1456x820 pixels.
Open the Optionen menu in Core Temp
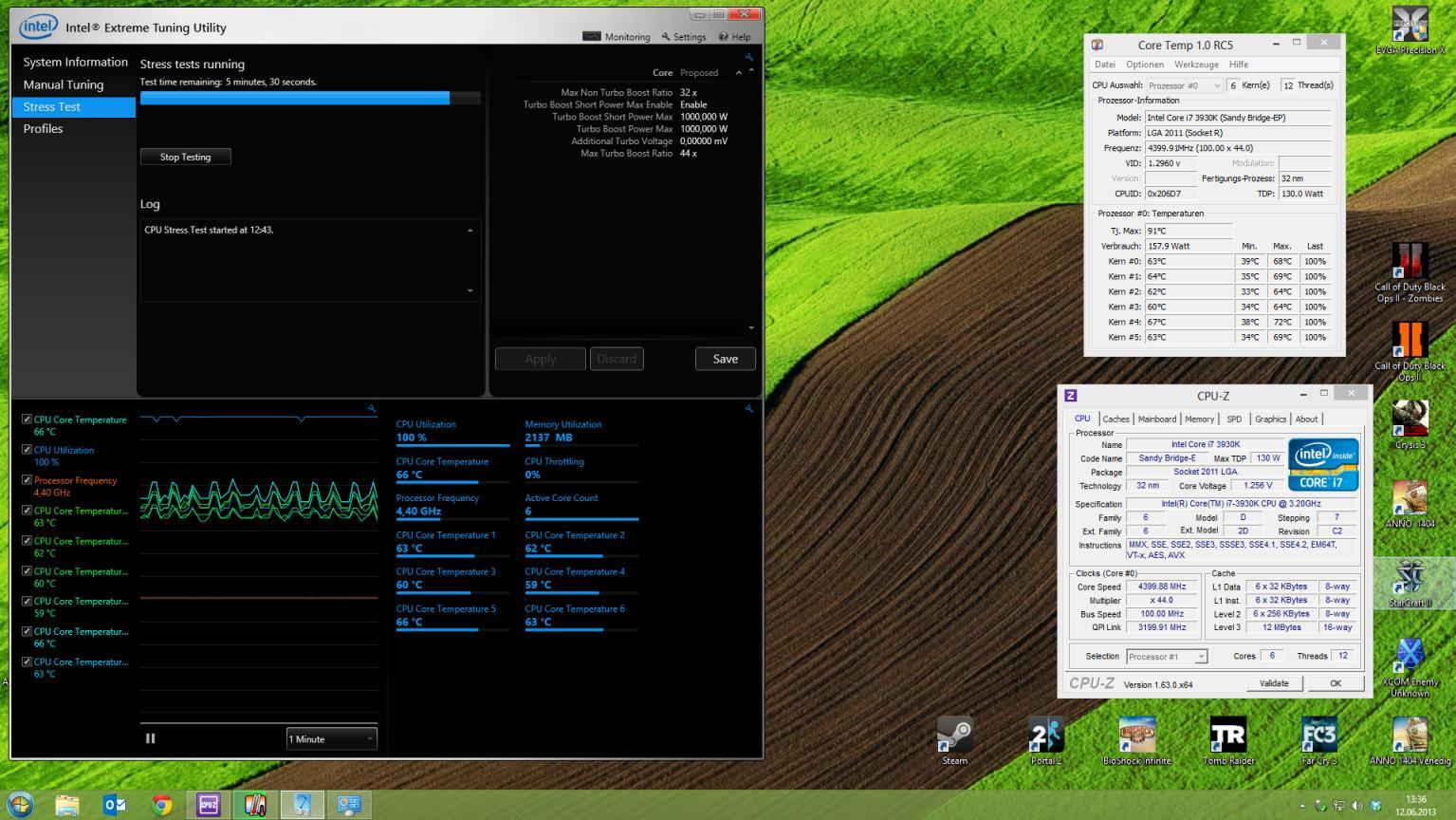1145,65
